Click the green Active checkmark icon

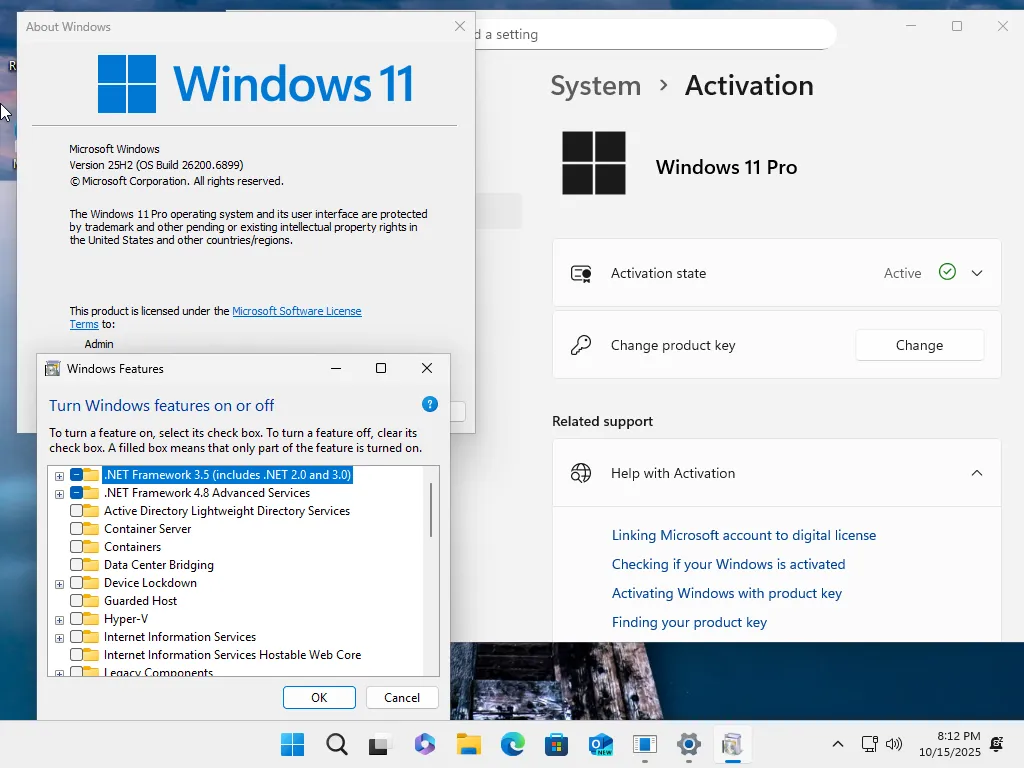click(947, 272)
